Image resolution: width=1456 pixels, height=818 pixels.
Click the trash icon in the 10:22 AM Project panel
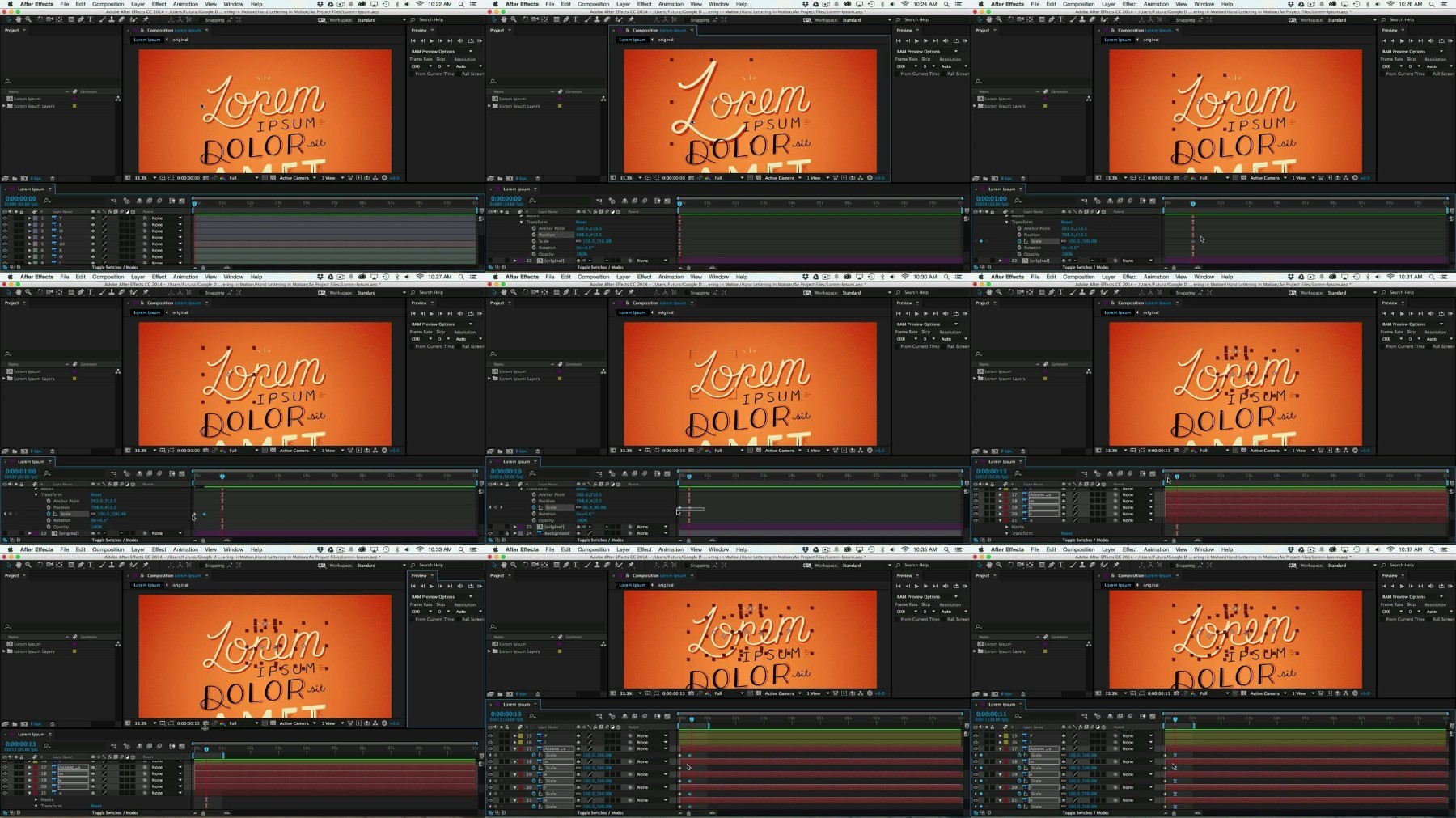[x=53, y=179]
